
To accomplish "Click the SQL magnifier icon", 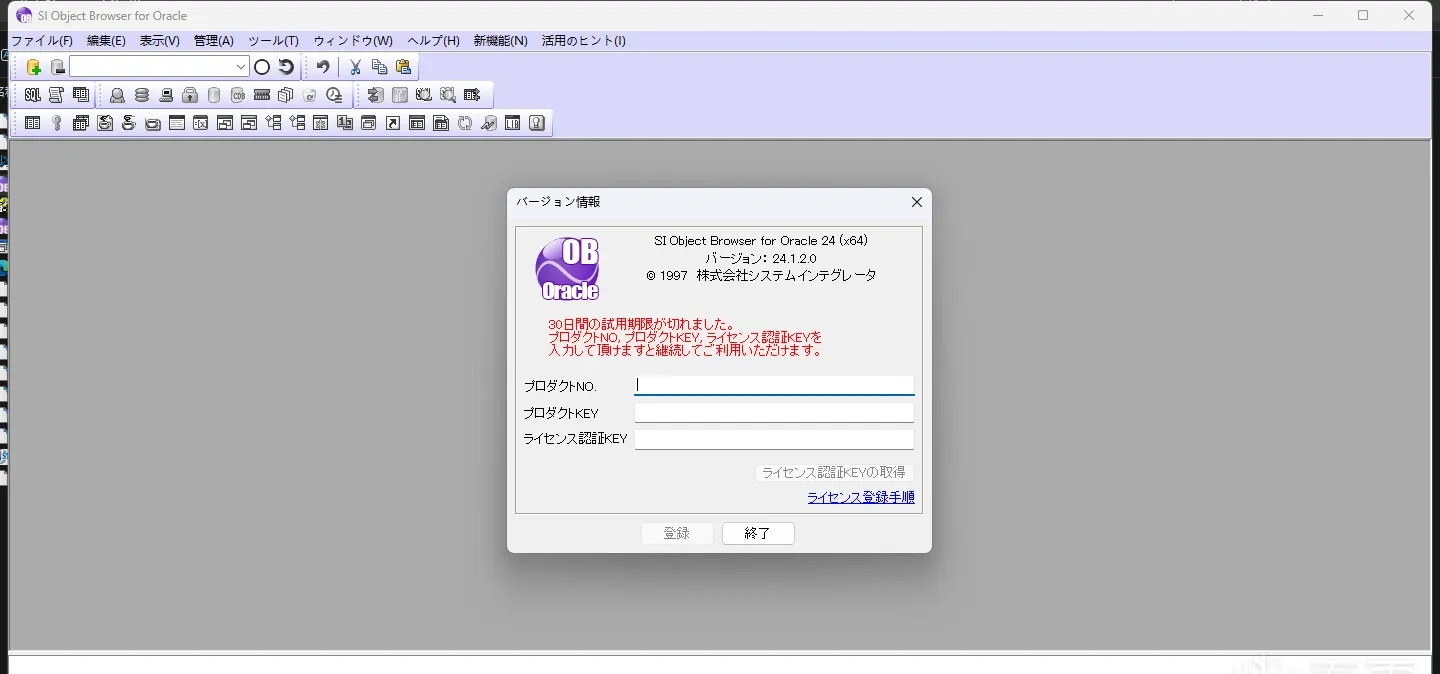I will 448,95.
